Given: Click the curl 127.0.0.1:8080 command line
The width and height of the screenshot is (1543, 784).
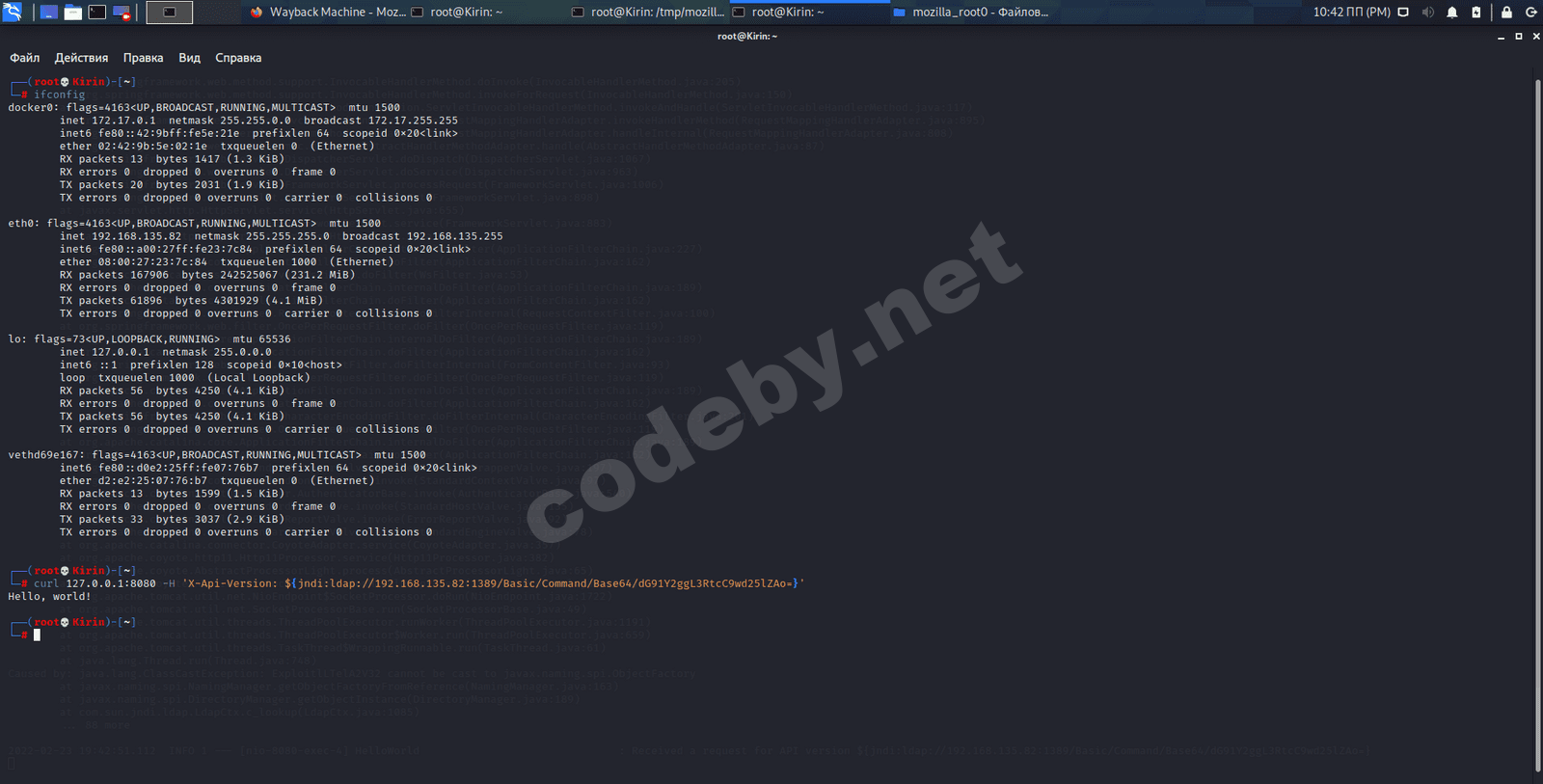Looking at the screenshot, I should pos(419,583).
